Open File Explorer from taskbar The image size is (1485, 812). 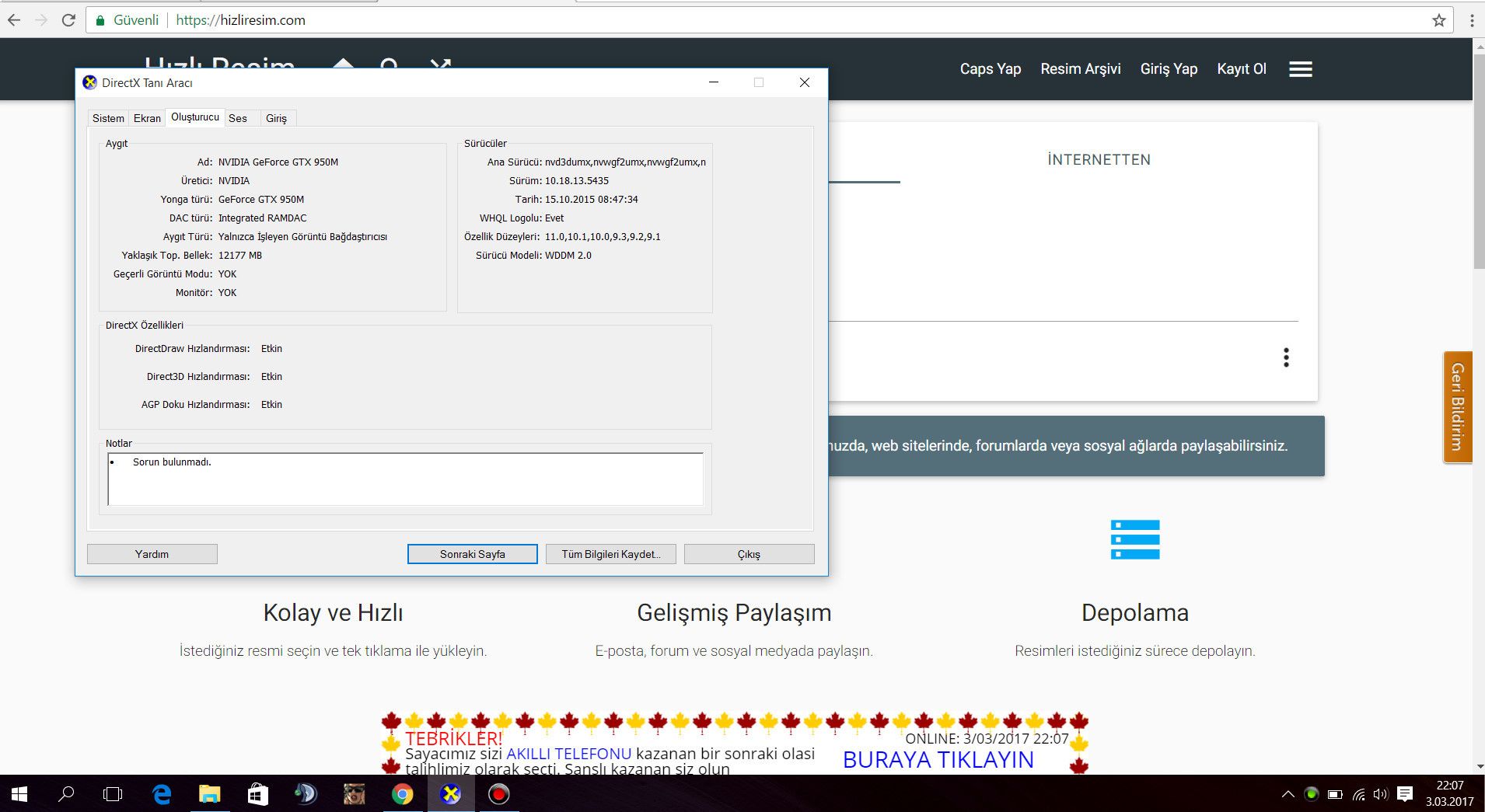click(x=210, y=794)
